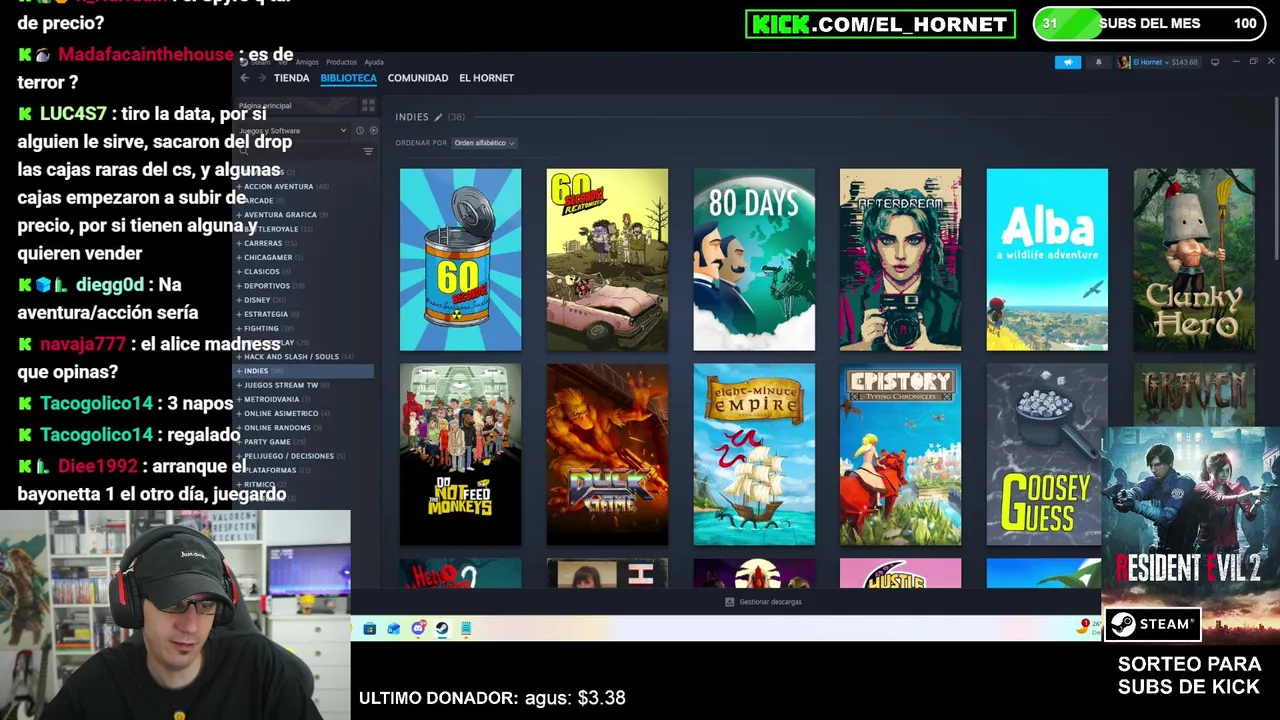The image size is (1280, 720).
Task: Open the TIENDA tab
Action: pyautogui.click(x=292, y=78)
